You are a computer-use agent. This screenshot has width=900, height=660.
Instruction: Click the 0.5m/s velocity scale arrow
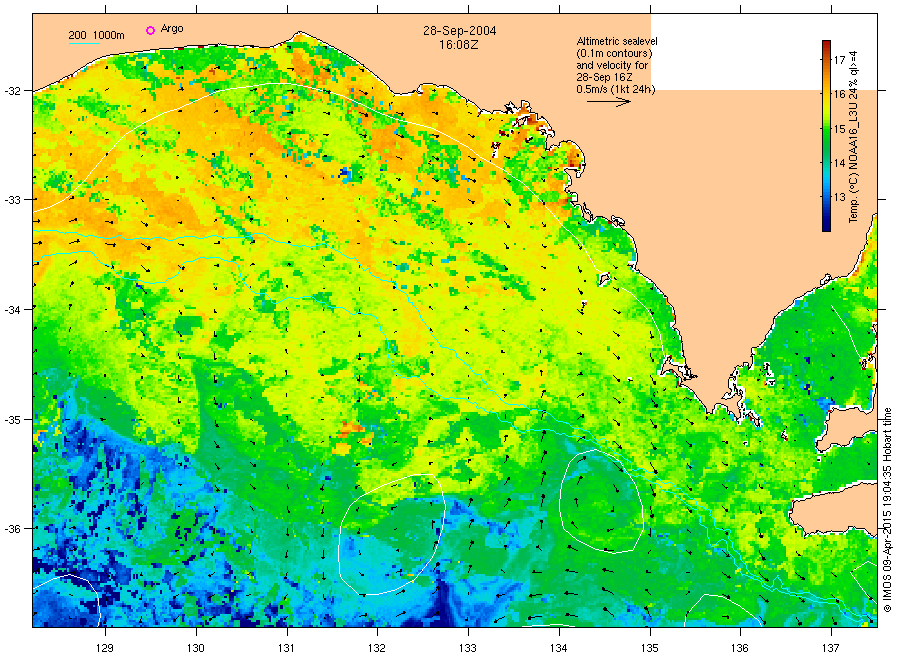coord(609,102)
